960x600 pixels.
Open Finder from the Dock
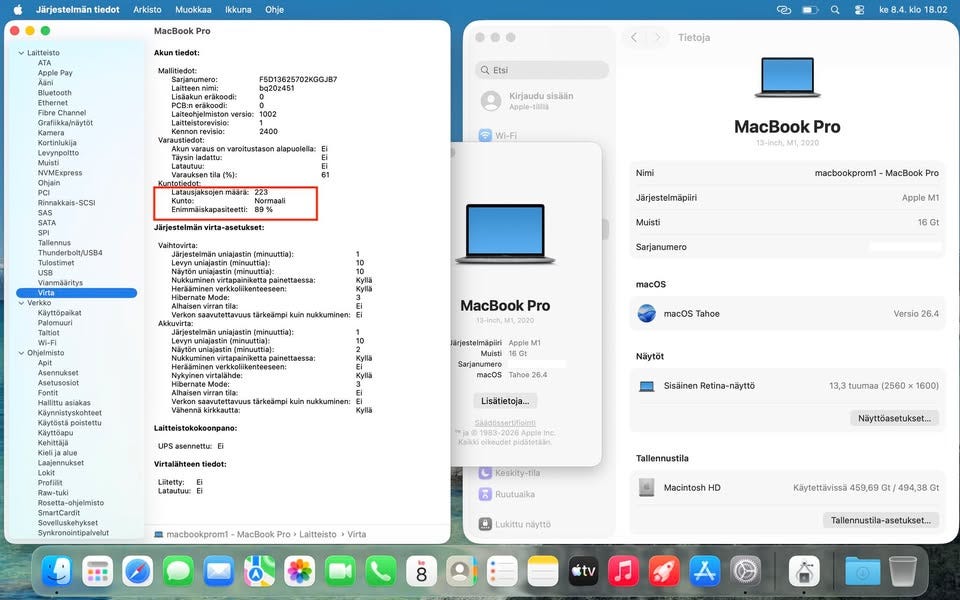click(x=57, y=572)
